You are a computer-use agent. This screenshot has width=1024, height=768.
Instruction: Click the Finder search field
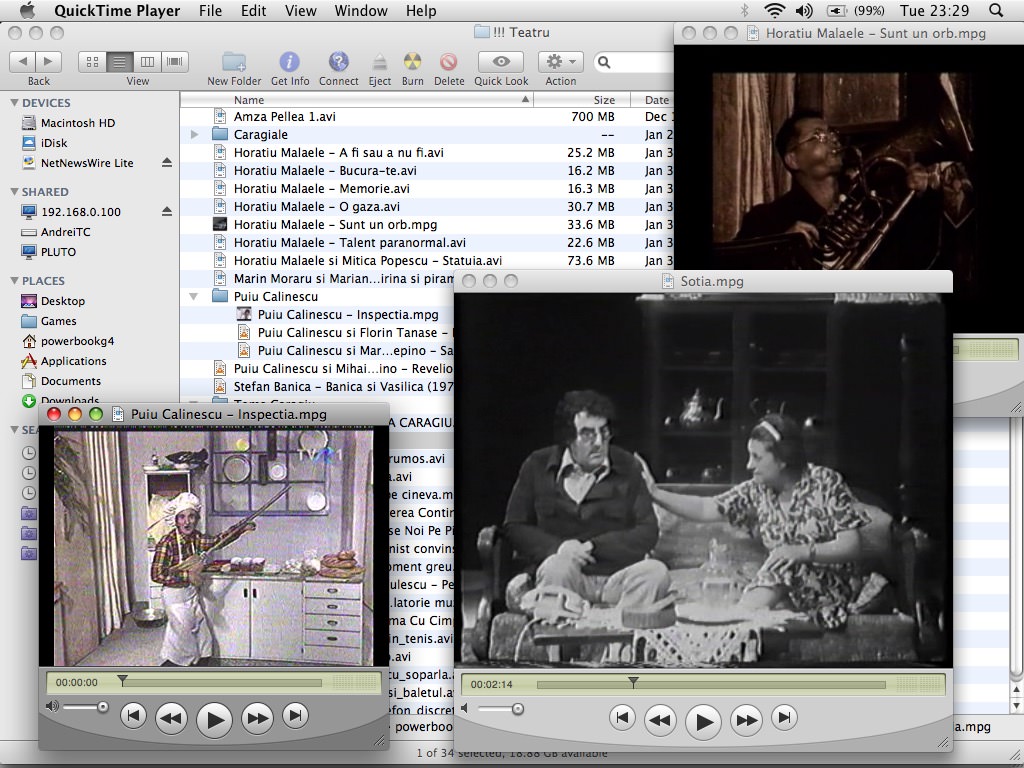point(633,62)
